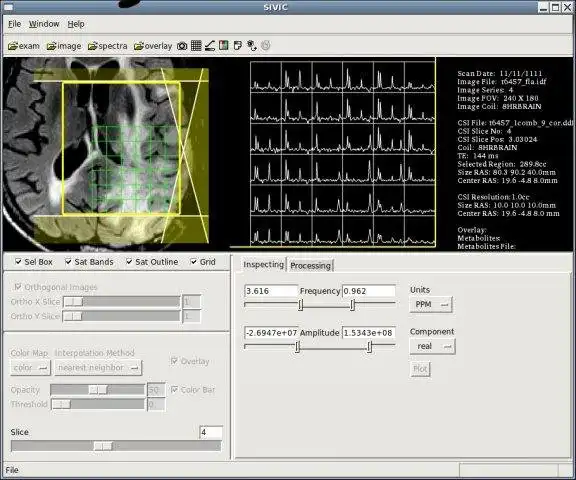This screenshot has width=576, height=480.
Task: Click the Slice number field showing 4
Action: click(x=211, y=432)
